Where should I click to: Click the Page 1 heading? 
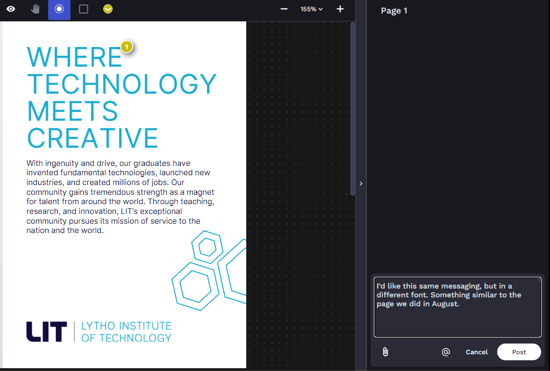(x=394, y=11)
